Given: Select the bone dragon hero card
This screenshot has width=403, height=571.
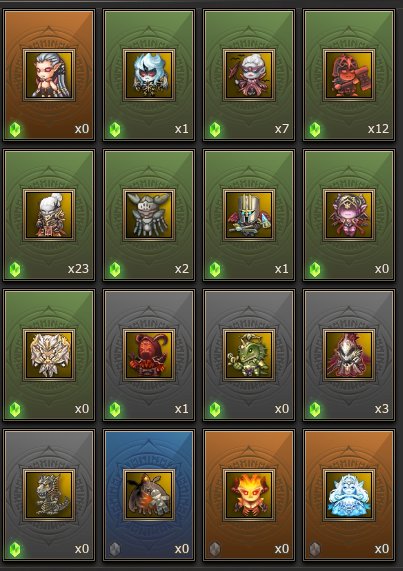Looking at the screenshot, I should pyautogui.click(x=49, y=495).
